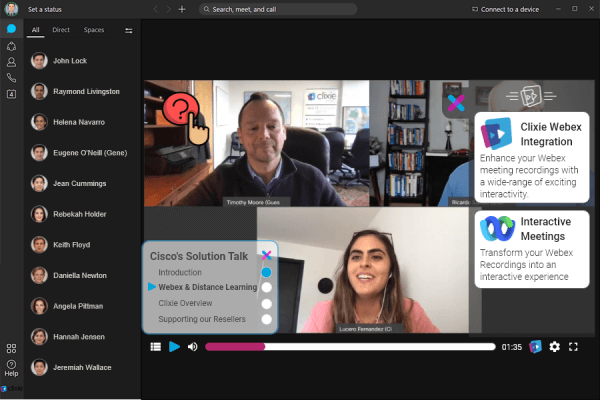Open chat with Angela Pittman
The height and width of the screenshot is (400, 600).
pos(82,306)
